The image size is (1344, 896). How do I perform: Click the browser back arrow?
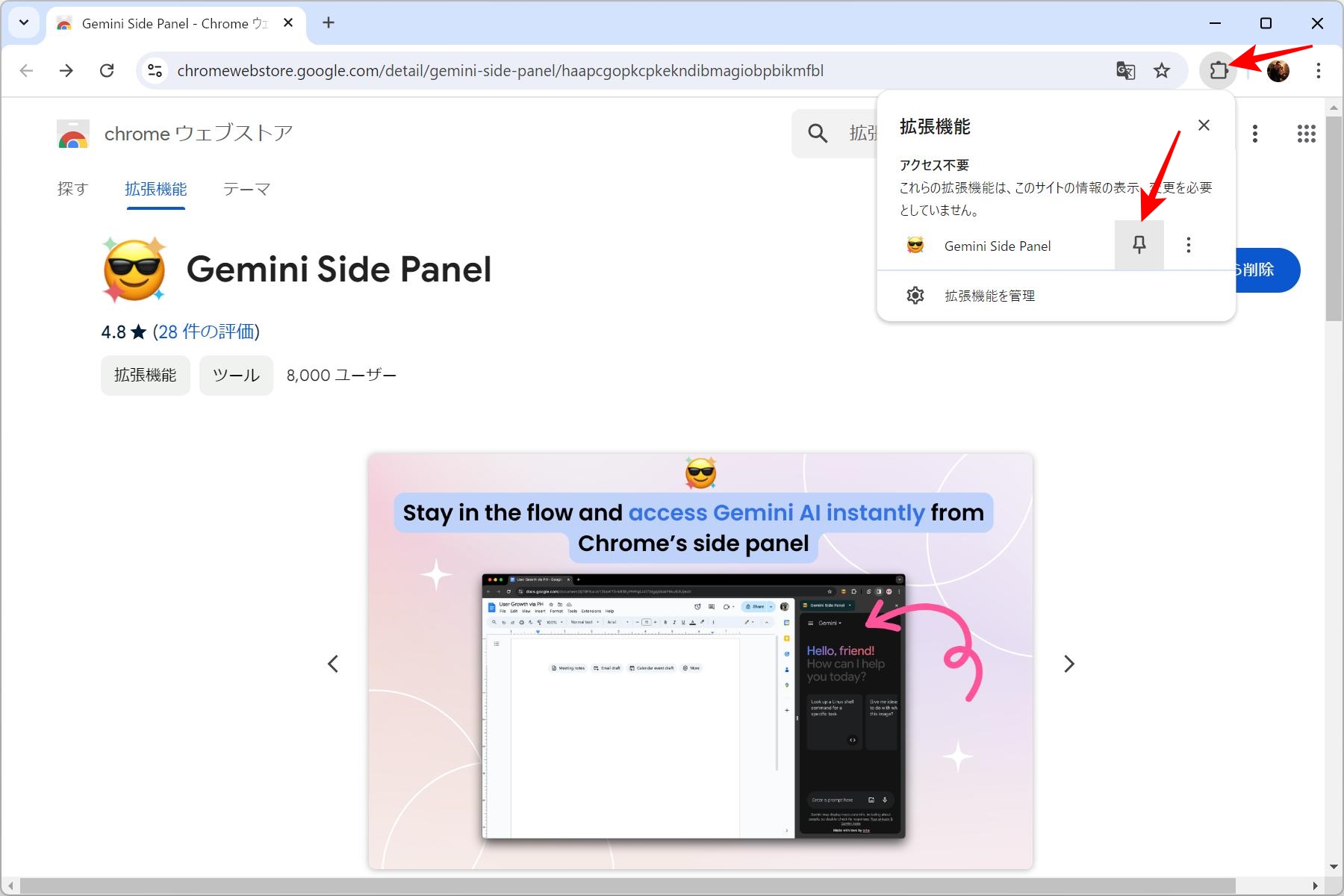tap(27, 71)
